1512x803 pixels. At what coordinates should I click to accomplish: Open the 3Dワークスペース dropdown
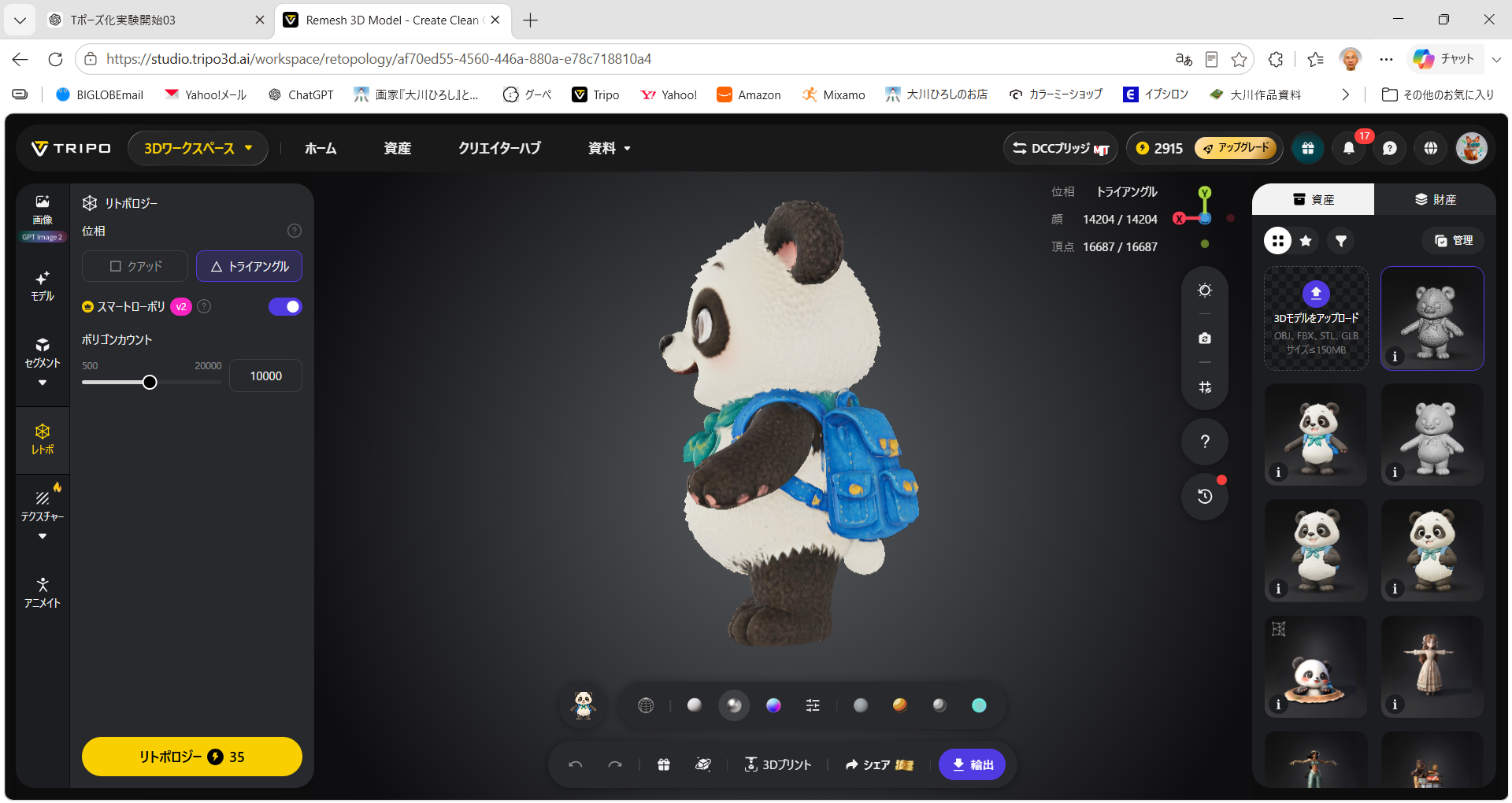click(198, 148)
